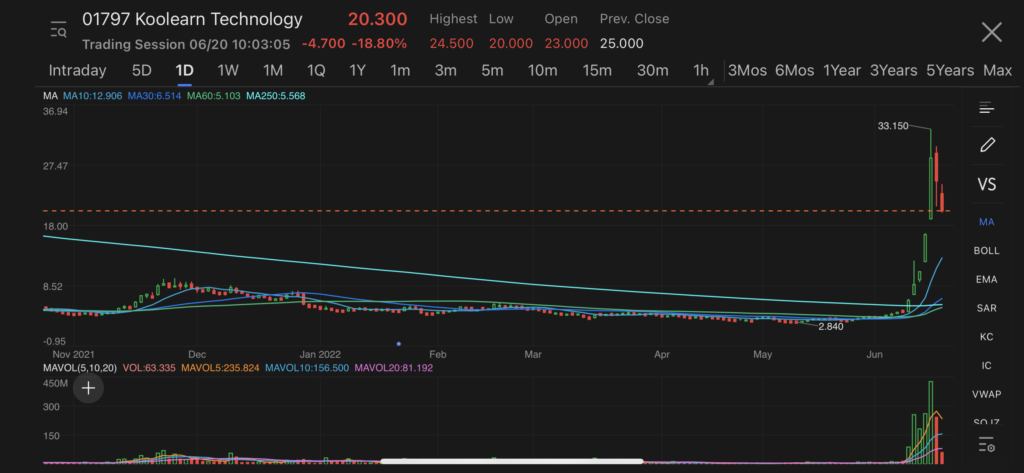Click the Trading Session timestamp text
The image size is (1024, 473).
click(x=186, y=44)
